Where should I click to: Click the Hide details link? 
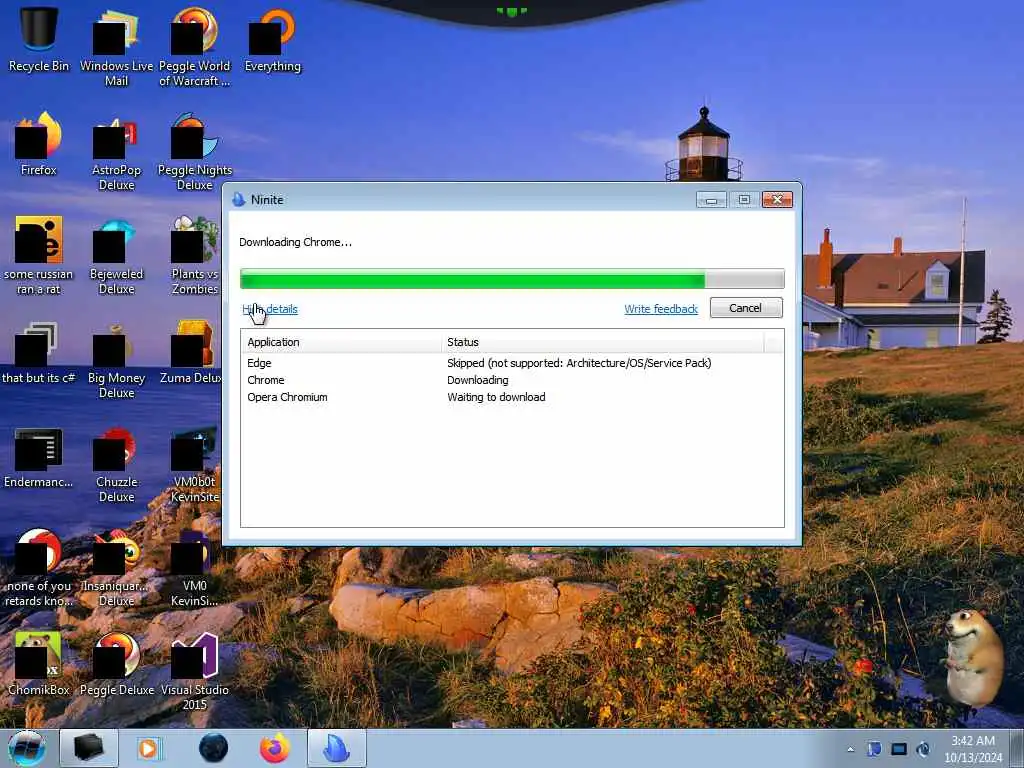pyautogui.click(x=270, y=309)
